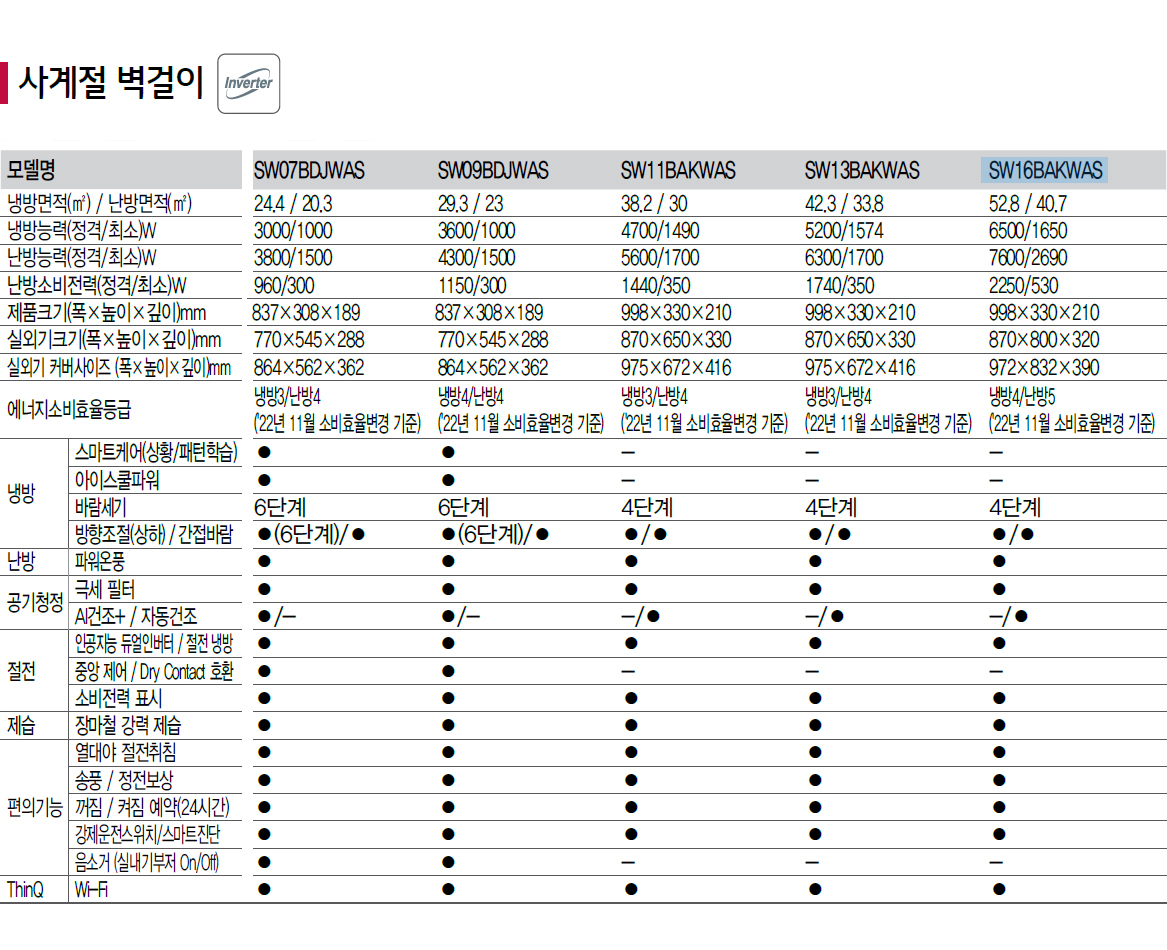The image size is (1167, 950).
Task: Select the '소비전력 표시' feature label
Action: [x=118, y=698]
